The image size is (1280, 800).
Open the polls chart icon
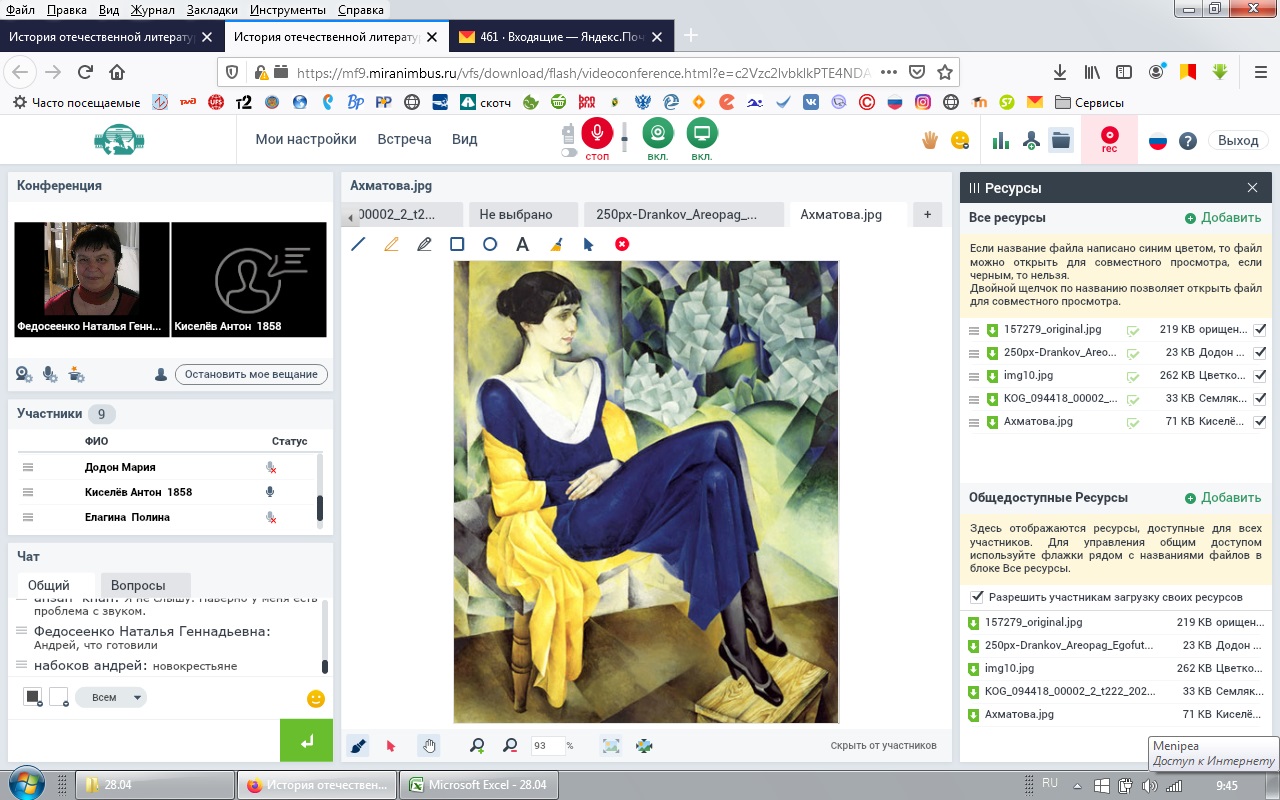pos(1001,141)
